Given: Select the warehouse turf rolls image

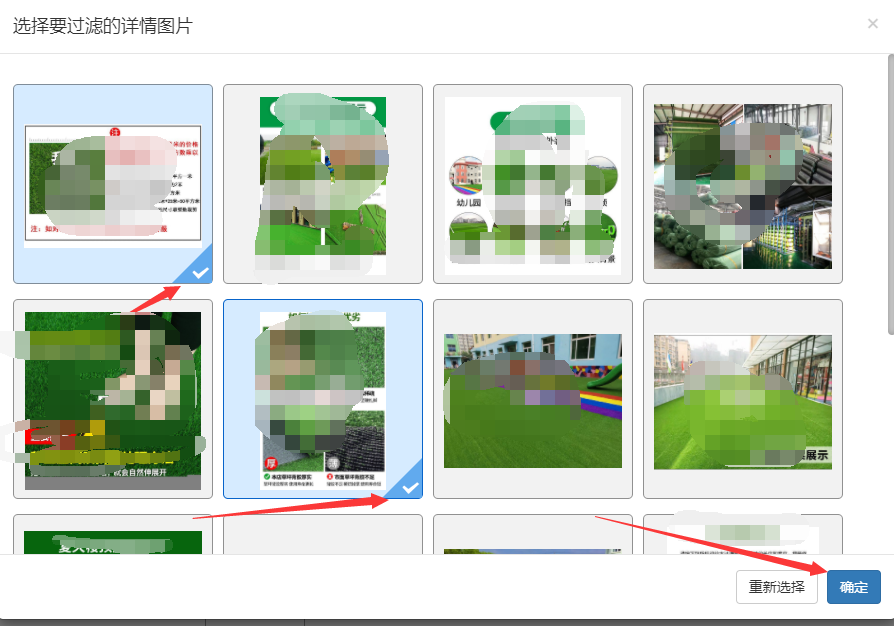Looking at the screenshot, I should (x=742, y=184).
